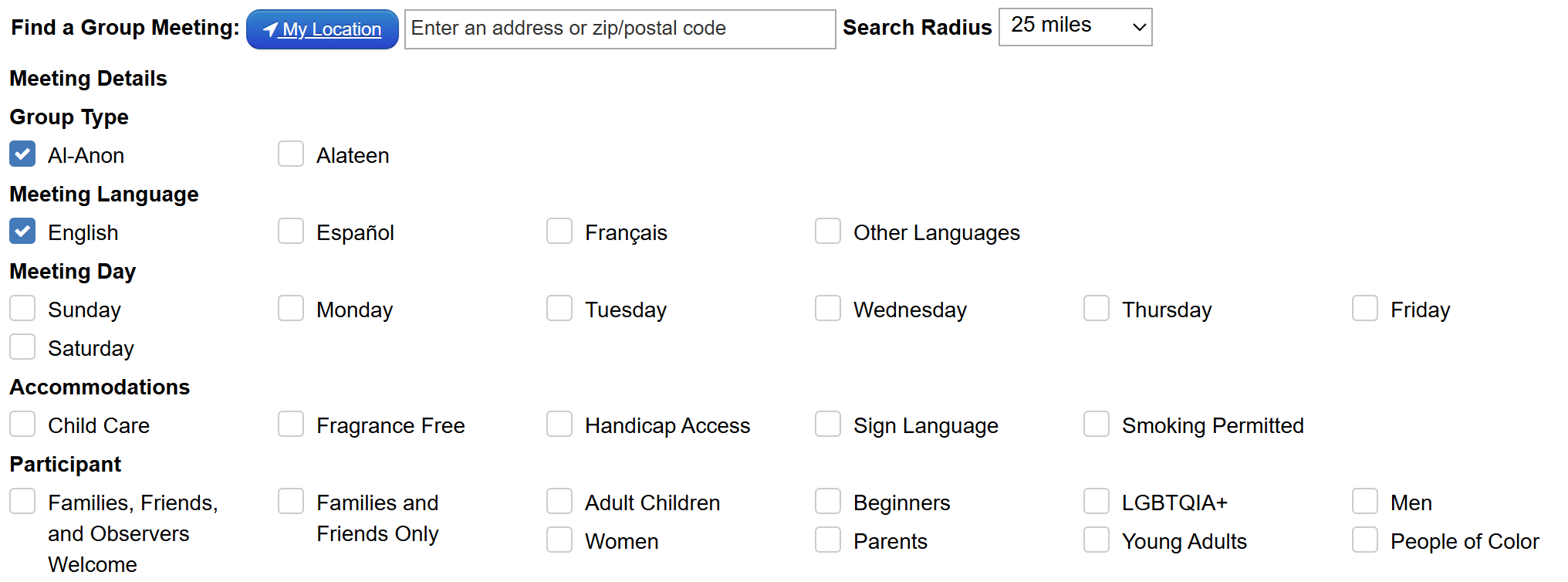The width and height of the screenshot is (1568, 582).
Task: Enable the Saturday checkbox
Action: pyautogui.click(x=22, y=347)
